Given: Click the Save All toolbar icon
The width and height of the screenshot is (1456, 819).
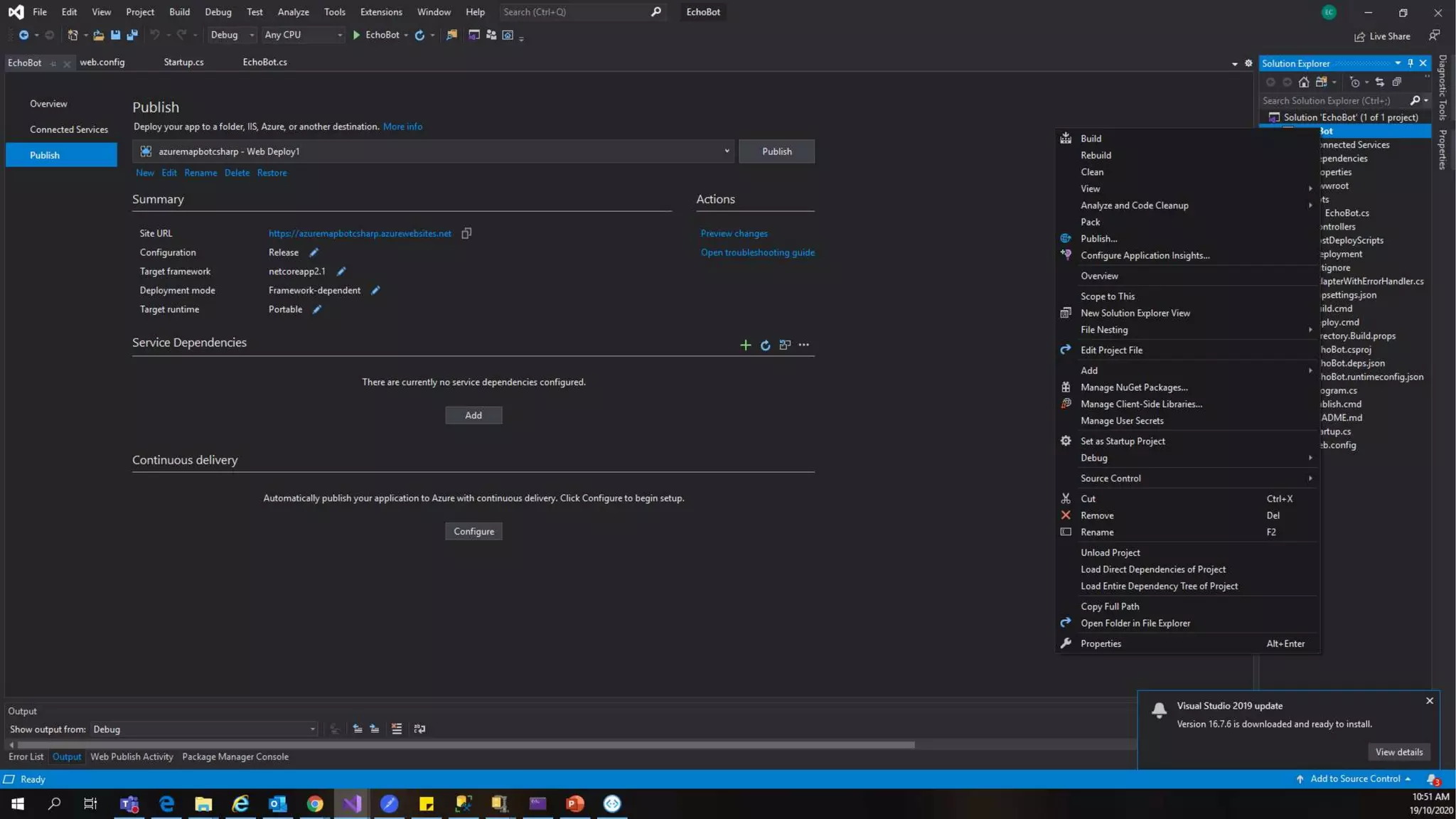Looking at the screenshot, I should tap(132, 35).
